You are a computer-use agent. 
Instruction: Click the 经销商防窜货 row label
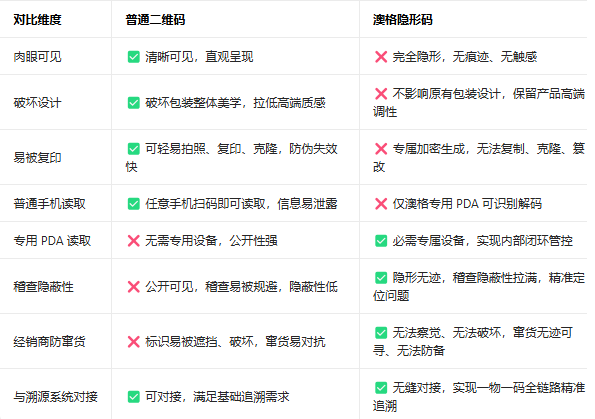pyautogui.click(x=49, y=342)
